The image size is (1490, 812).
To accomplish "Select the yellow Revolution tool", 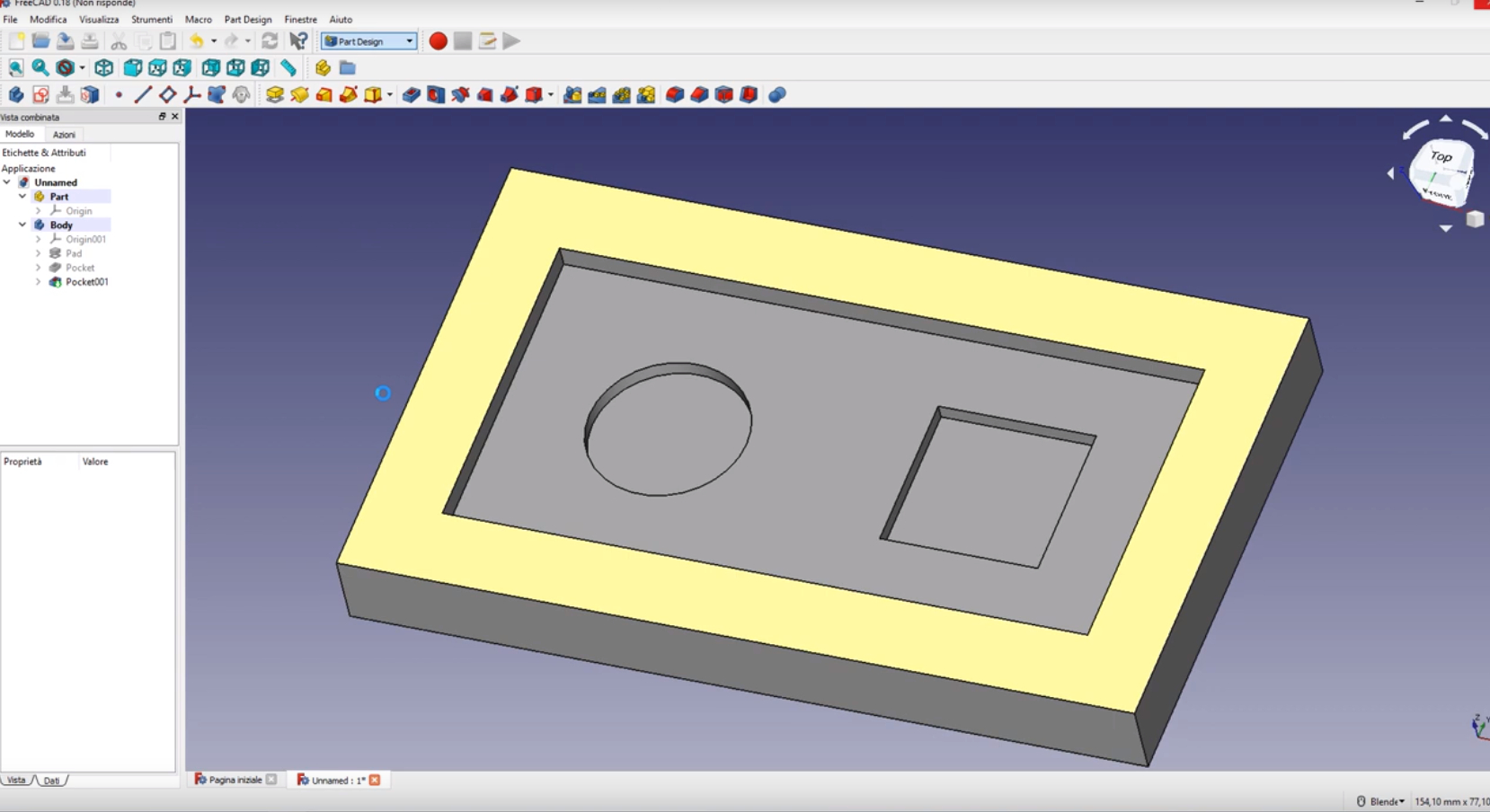I will tap(299, 95).
